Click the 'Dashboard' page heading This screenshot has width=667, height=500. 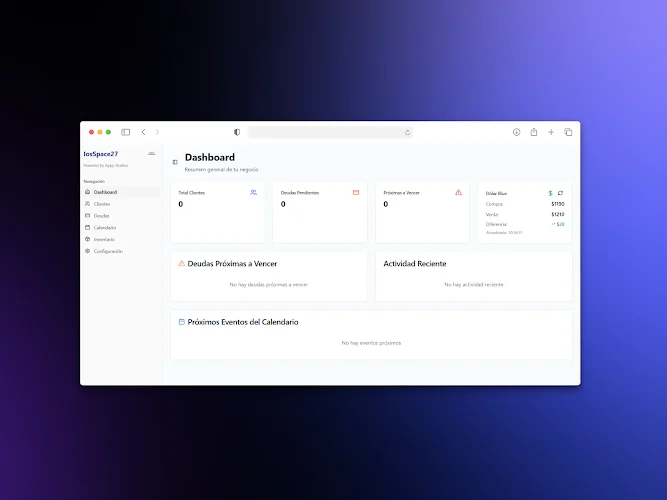[210, 157]
